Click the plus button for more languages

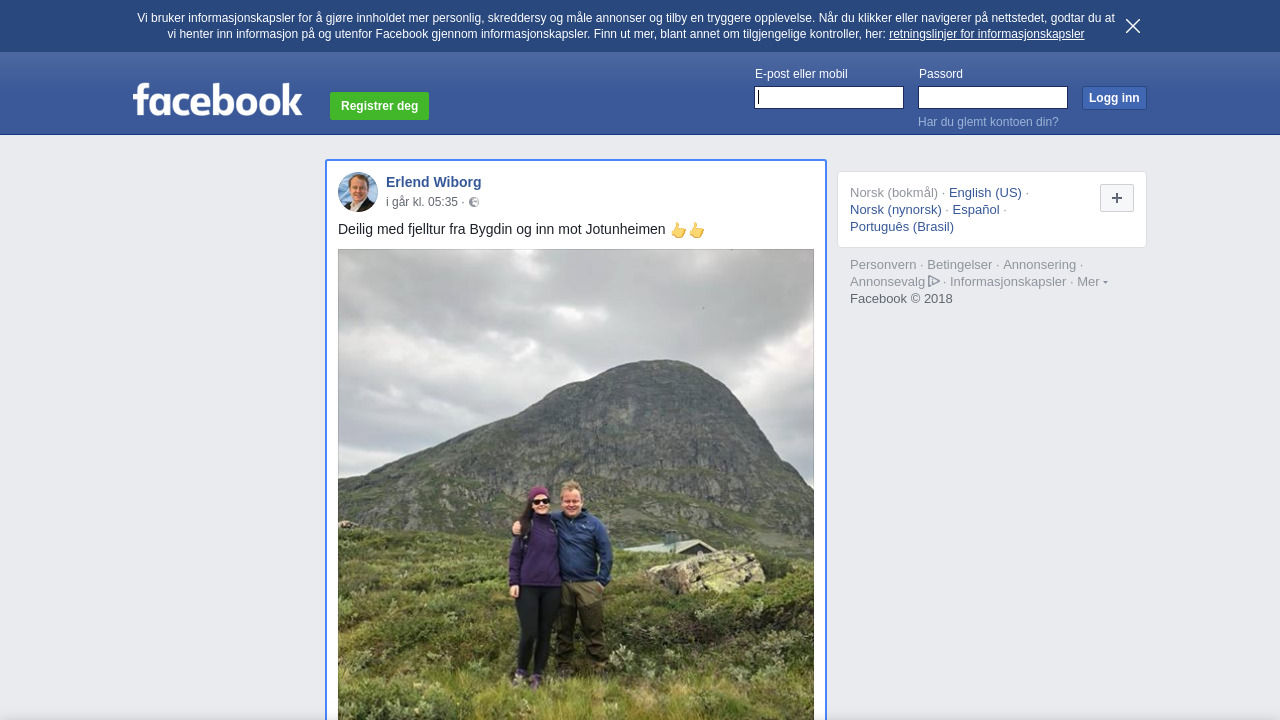(1117, 198)
